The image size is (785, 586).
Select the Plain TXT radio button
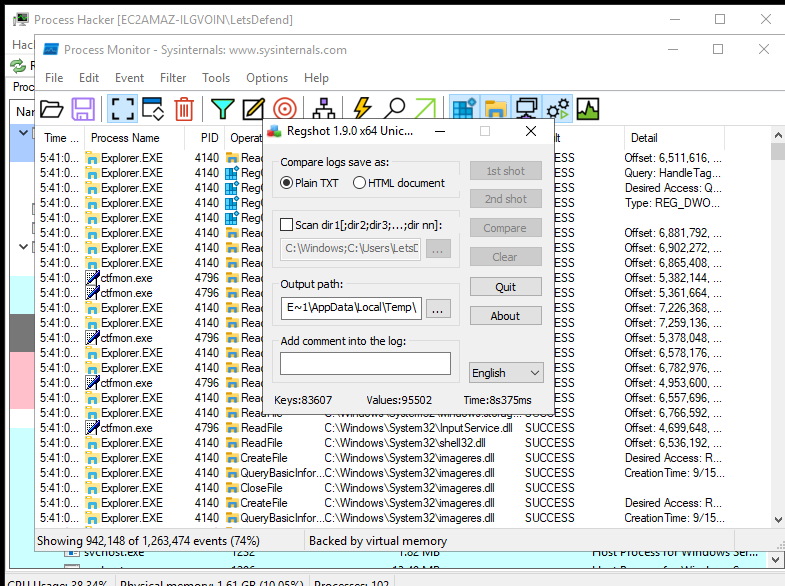[x=286, y=183]
